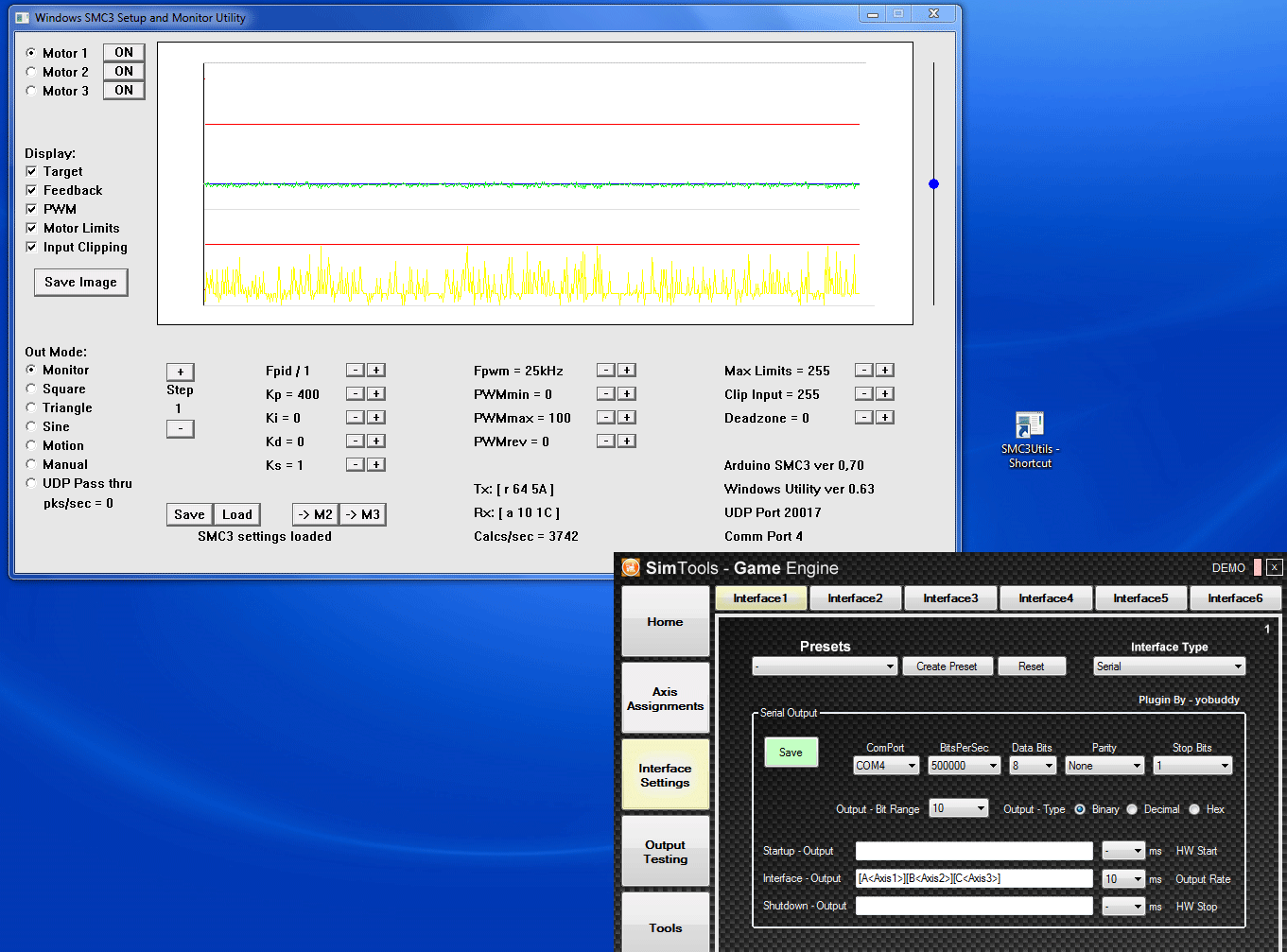1287x952 pixels.
Task: Select Hex output type in SimTools
Action: tap(1194, 809)
